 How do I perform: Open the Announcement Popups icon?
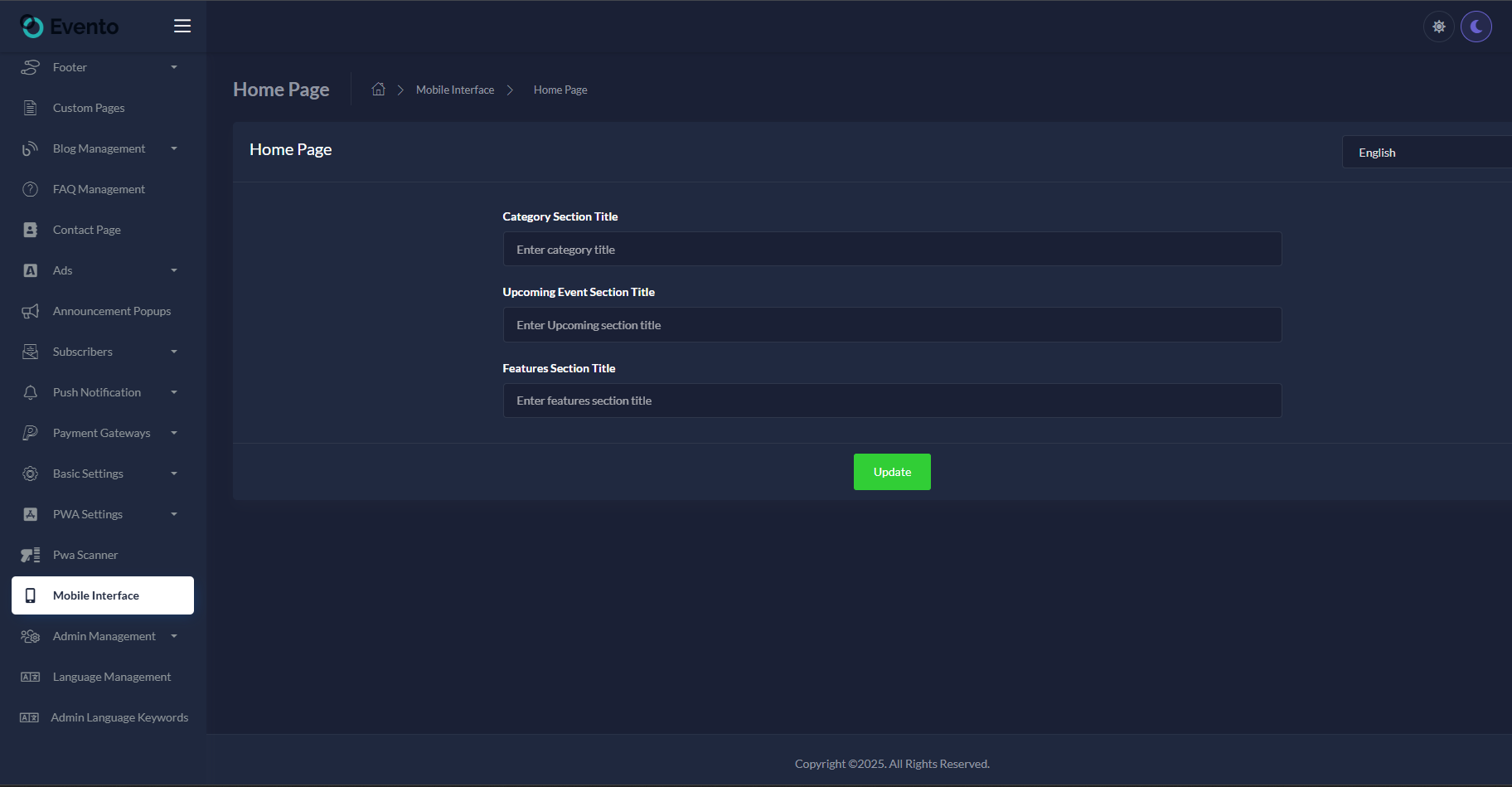[30, 310]
